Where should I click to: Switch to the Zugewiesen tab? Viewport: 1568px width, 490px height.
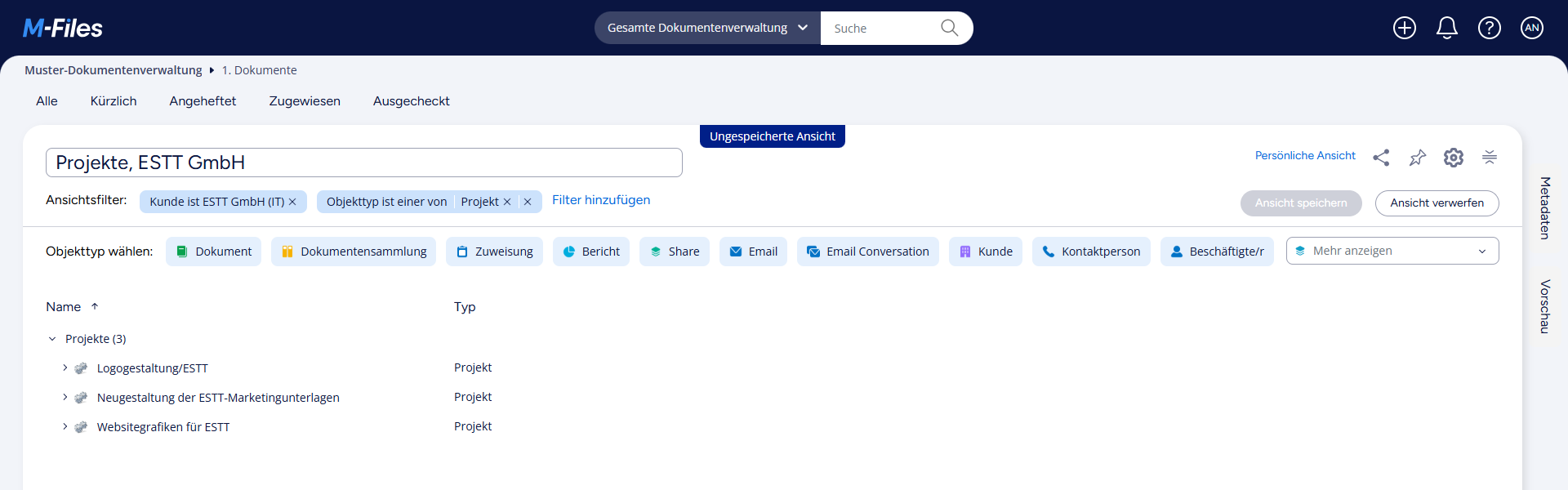305,101
